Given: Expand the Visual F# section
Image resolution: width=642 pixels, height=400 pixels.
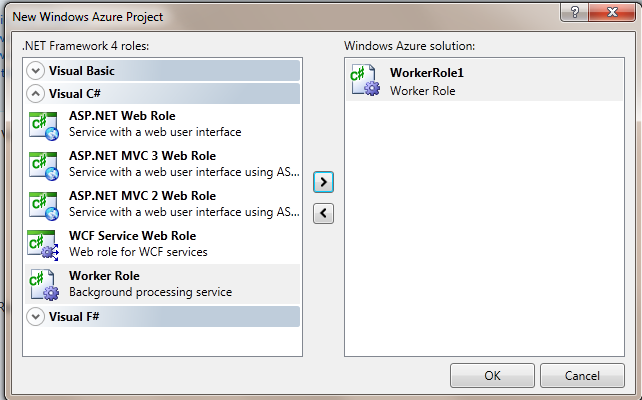Looking at the screenshot, I should [x=36, y=316].
